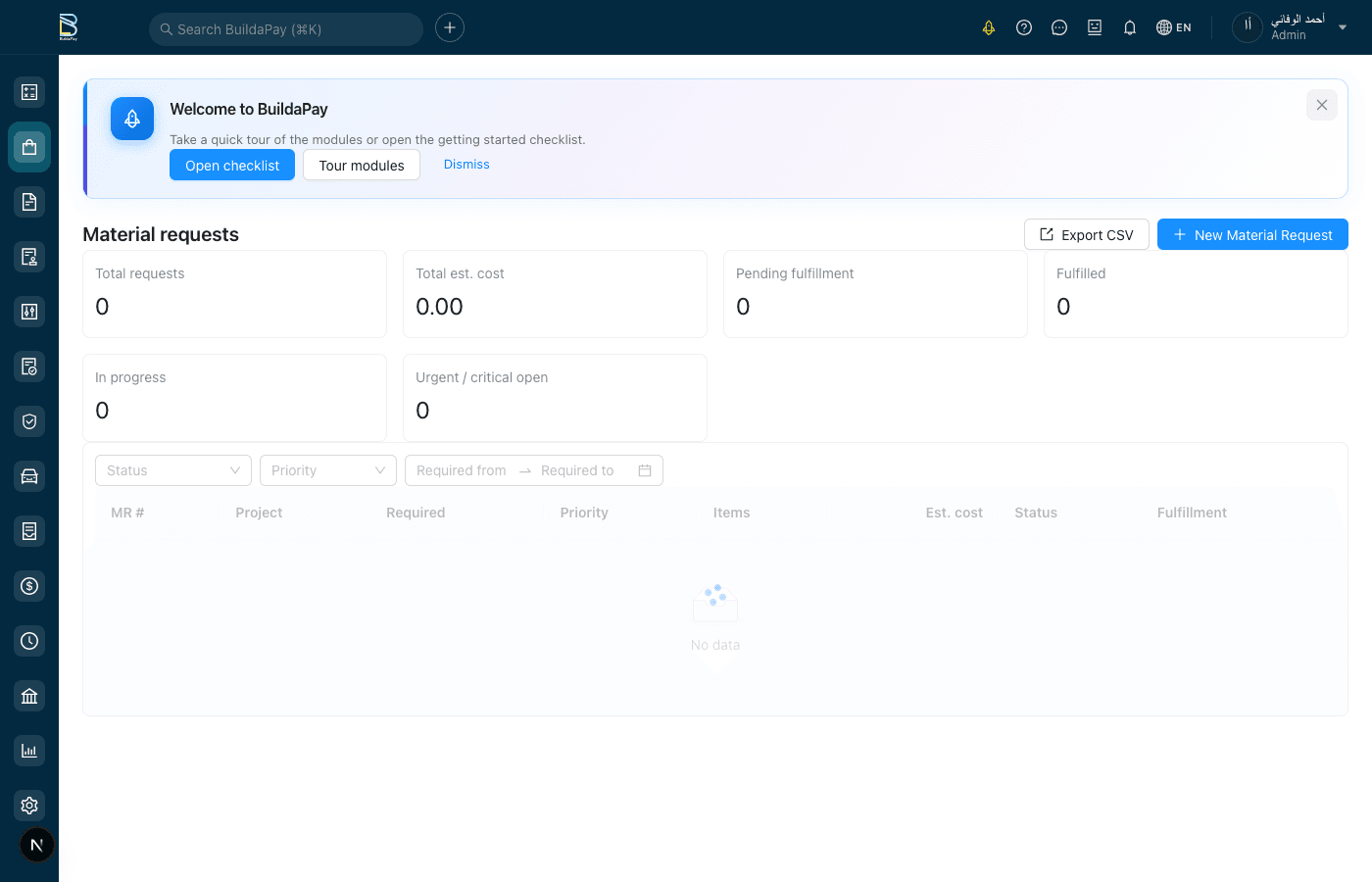Image resolution: width=1372 pixels, height=882 pixels.
Task: Open the vehicle icon in sidebar
Action: (x=29, y=476)
